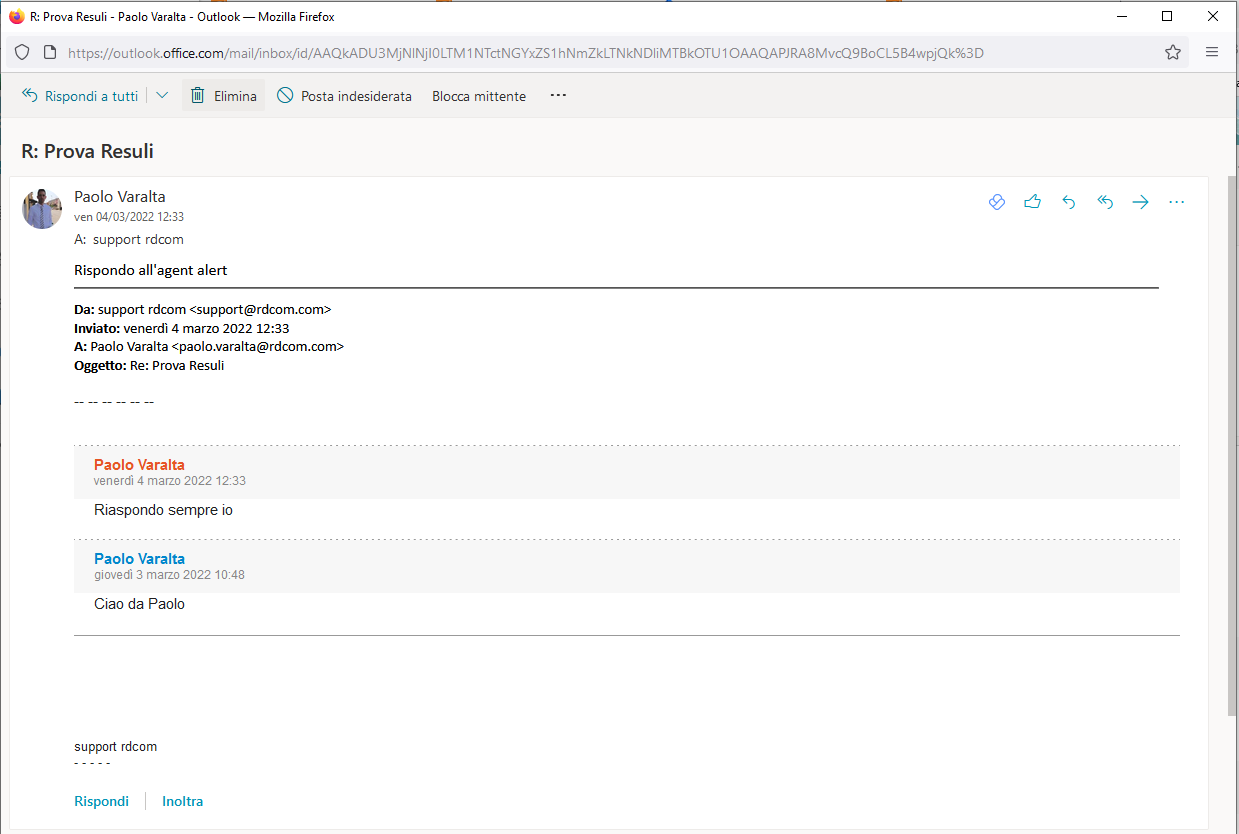The image size is (1239, 834).
Task: Open more actions ellipsis in message header
Action: coord(1177,202)
